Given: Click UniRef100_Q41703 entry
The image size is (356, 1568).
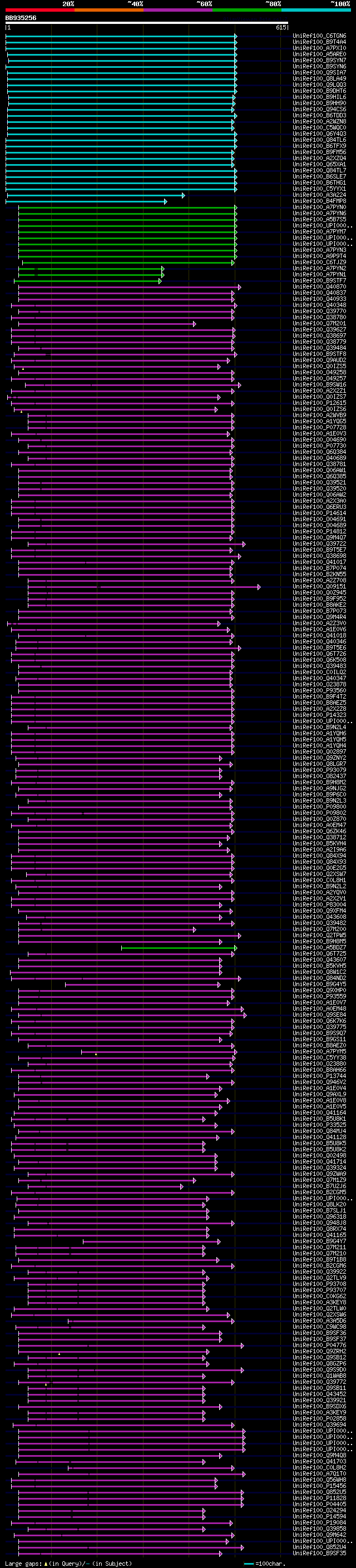Looking at the screenshot, I should (x=319, y=1461).
